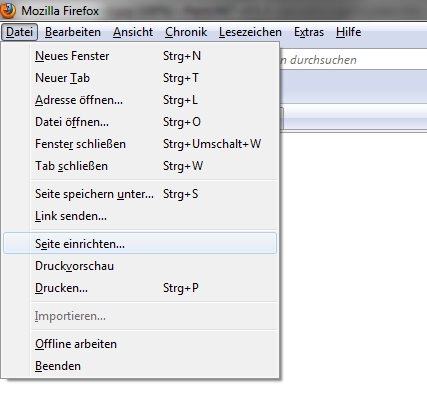Image resolution: width=427 pixels, height=408 pixels.
Task: Focus the durchsuchen search field
Action: pos(353,60)
